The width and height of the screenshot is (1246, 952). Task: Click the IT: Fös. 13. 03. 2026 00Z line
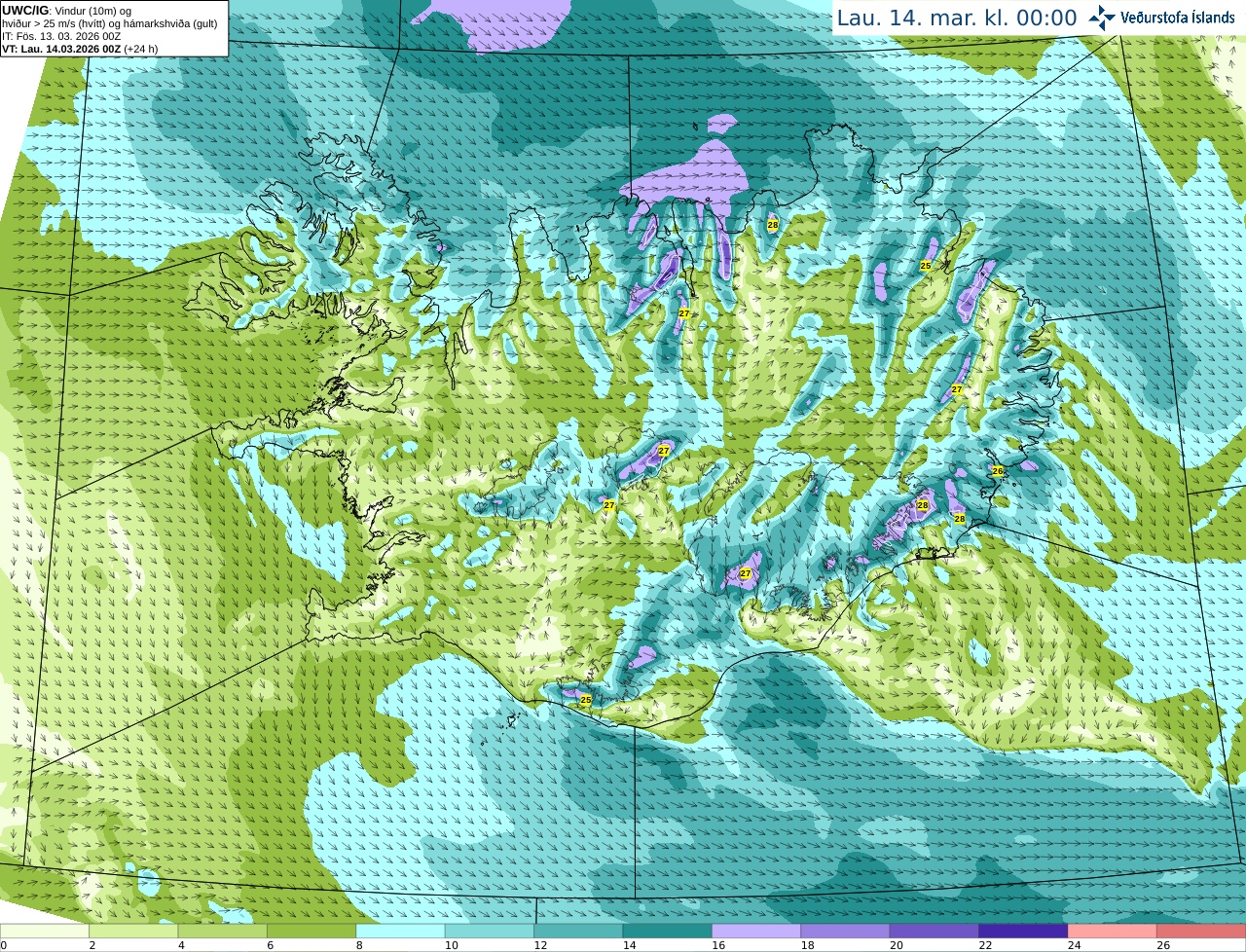point(61,36)
